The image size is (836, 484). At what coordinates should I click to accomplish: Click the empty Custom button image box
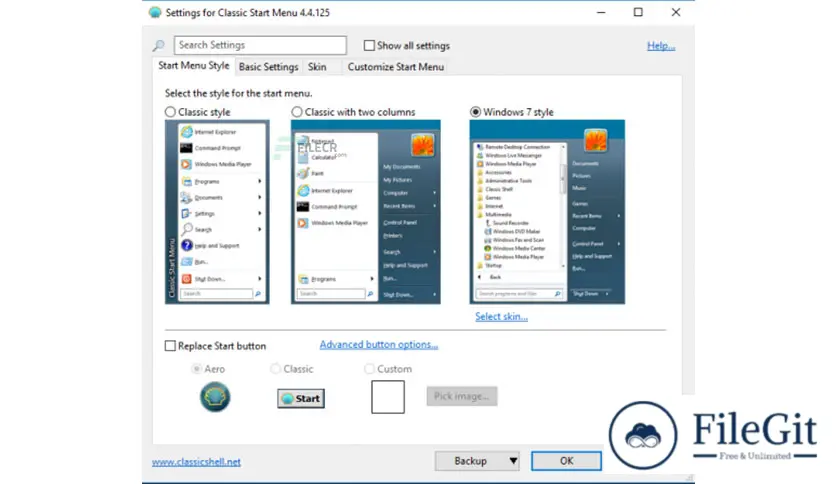point(388,397)
